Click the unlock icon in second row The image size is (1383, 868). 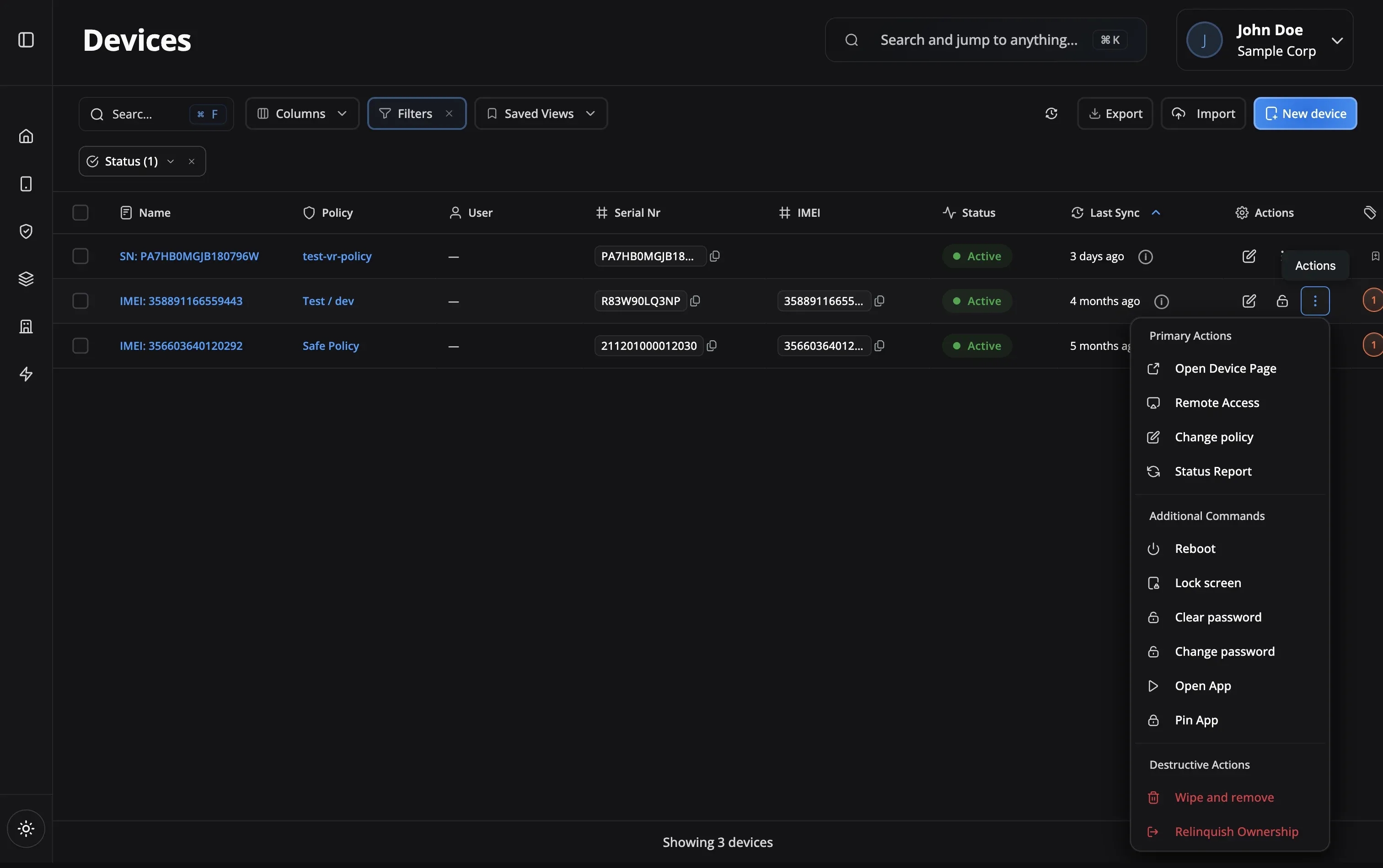click(1282, 301)
